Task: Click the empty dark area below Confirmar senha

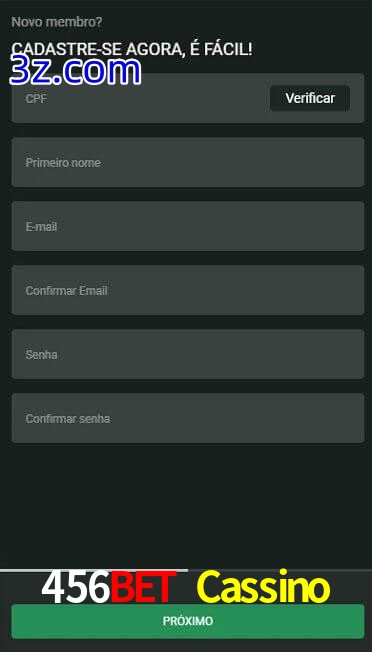Action: click(188, 505)
